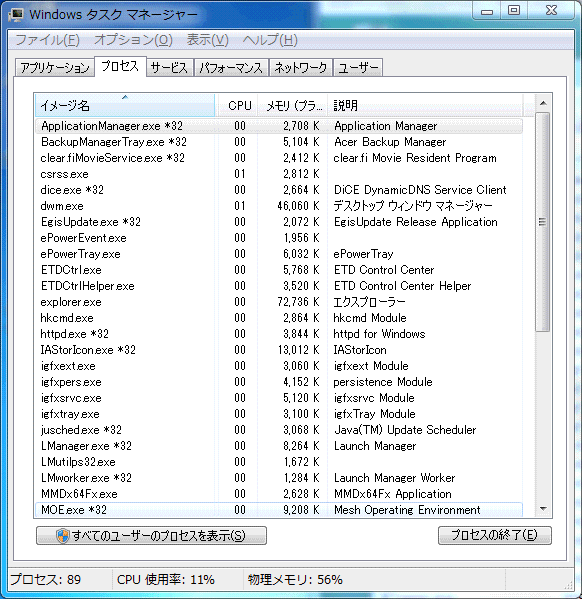Select the BackupManagerTray.exe *32 row
Image resolution: width=582 pixels, height=599 pixels.
coord(279,142)
